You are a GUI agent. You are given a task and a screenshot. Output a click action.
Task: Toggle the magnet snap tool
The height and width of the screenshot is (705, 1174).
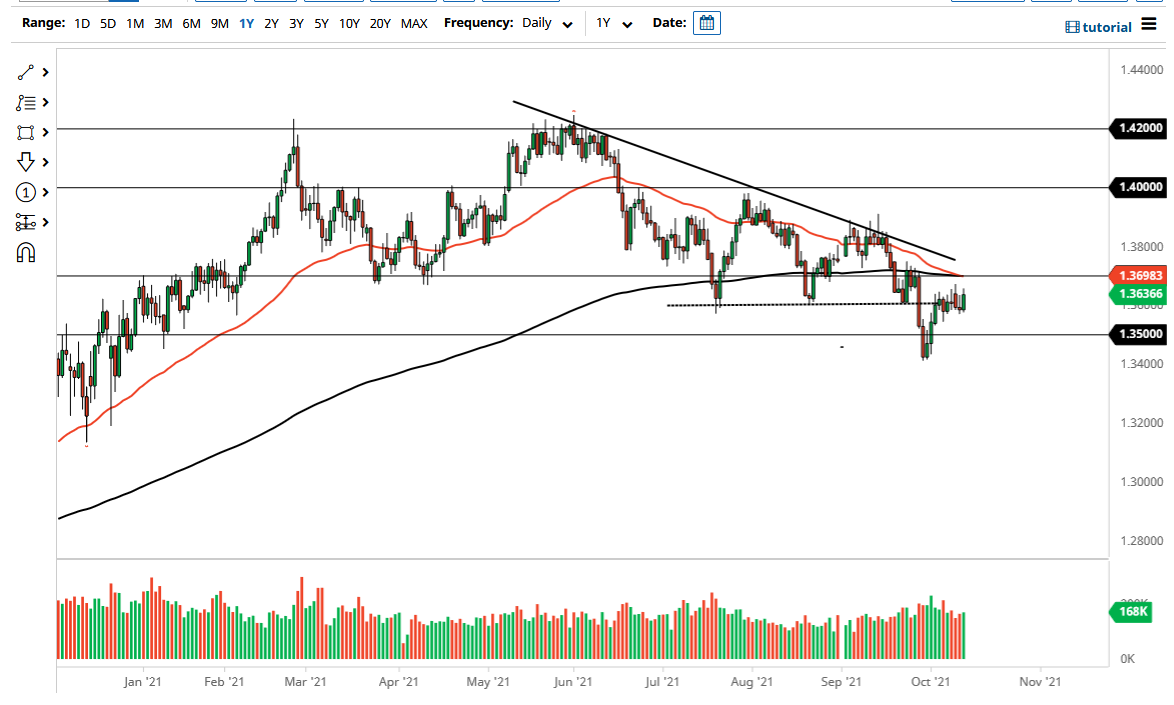click(25, 252)
